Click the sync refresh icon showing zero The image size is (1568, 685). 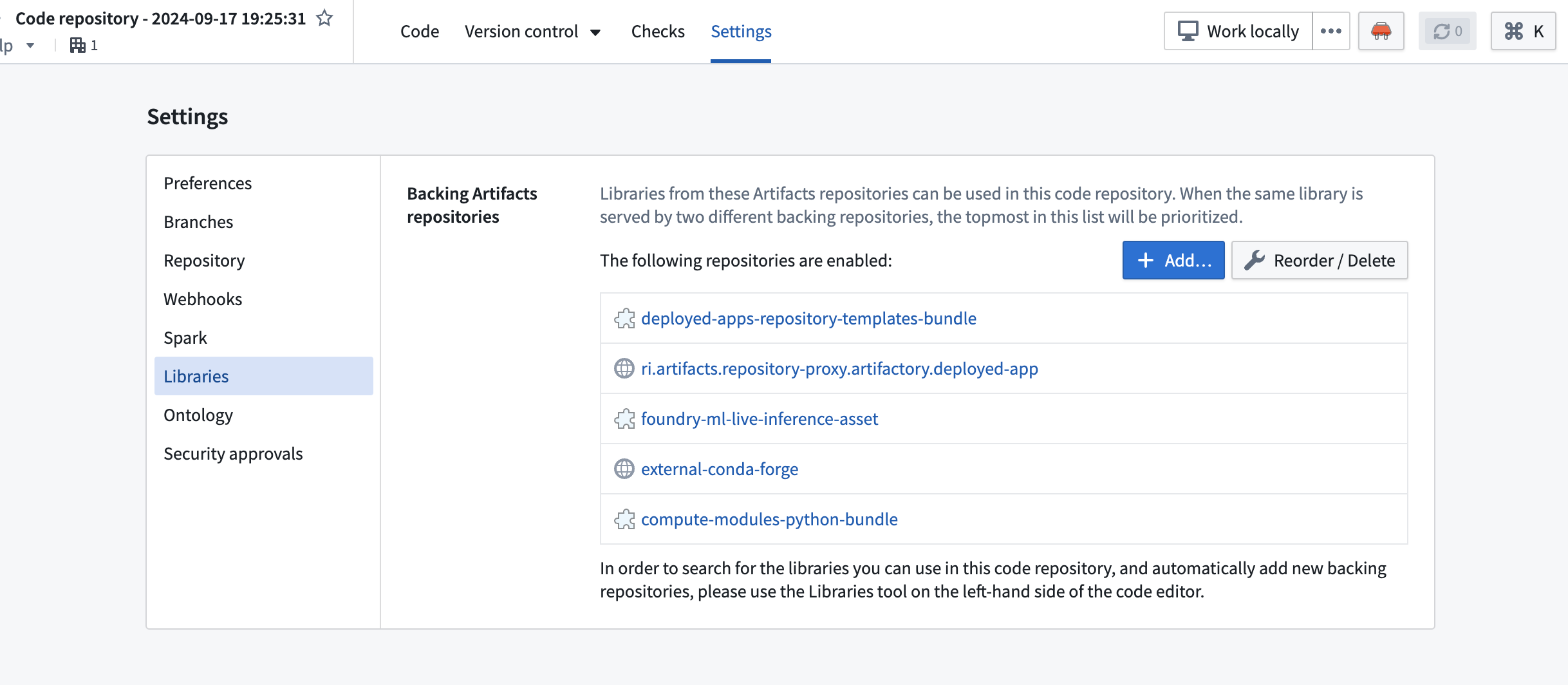[1446, 30]
